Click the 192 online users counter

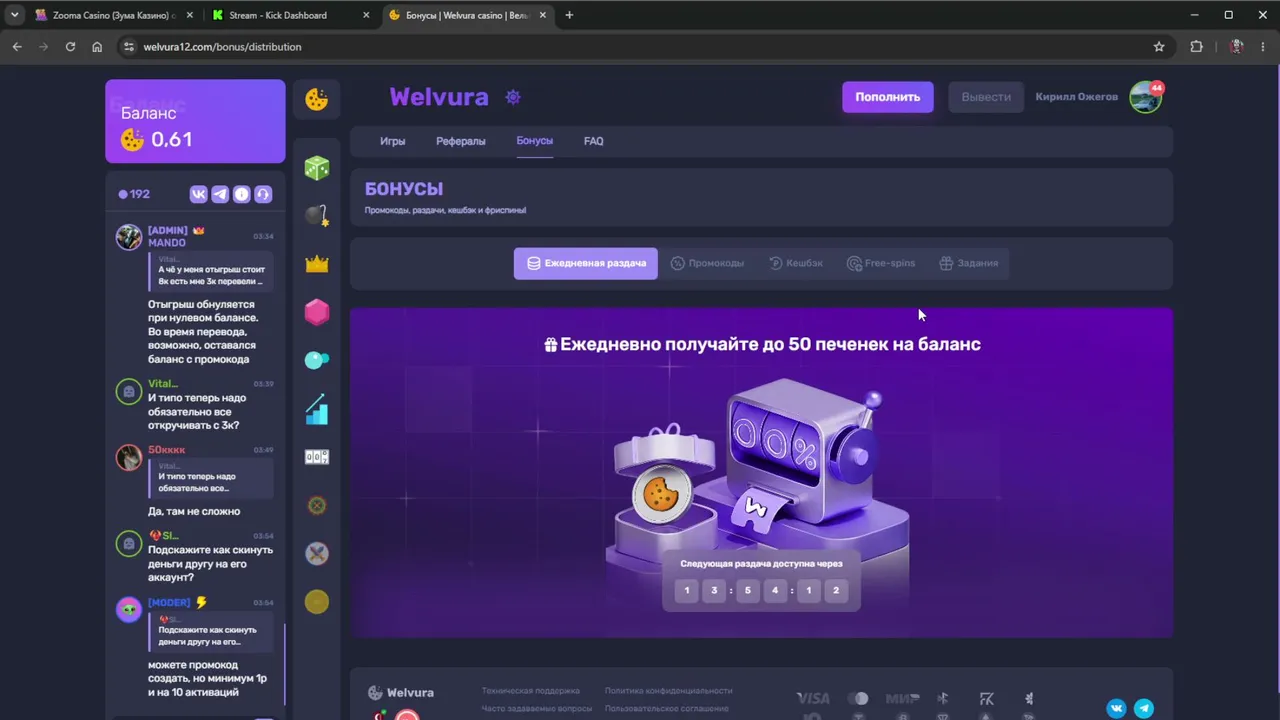point(134,194)
